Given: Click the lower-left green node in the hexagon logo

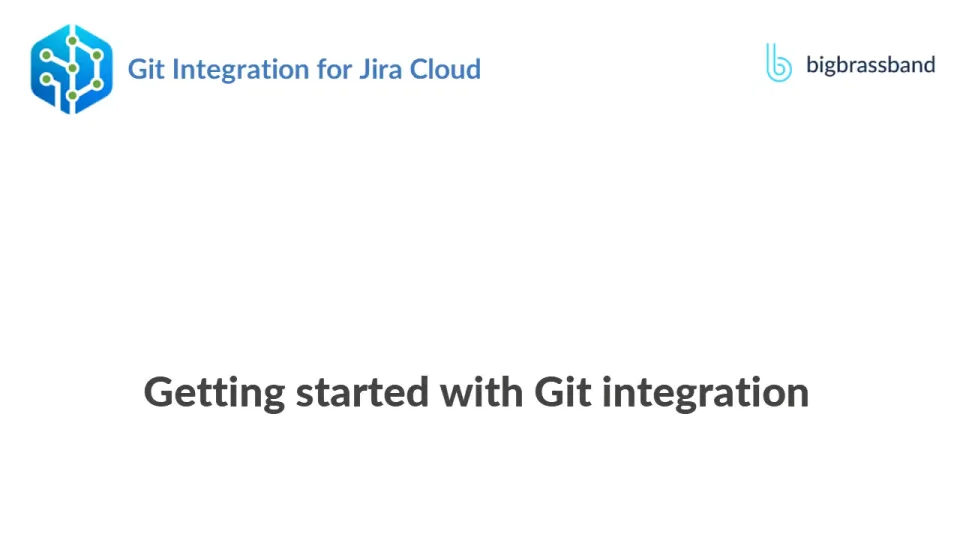Looking at the screenshot, I should (46, 79).
